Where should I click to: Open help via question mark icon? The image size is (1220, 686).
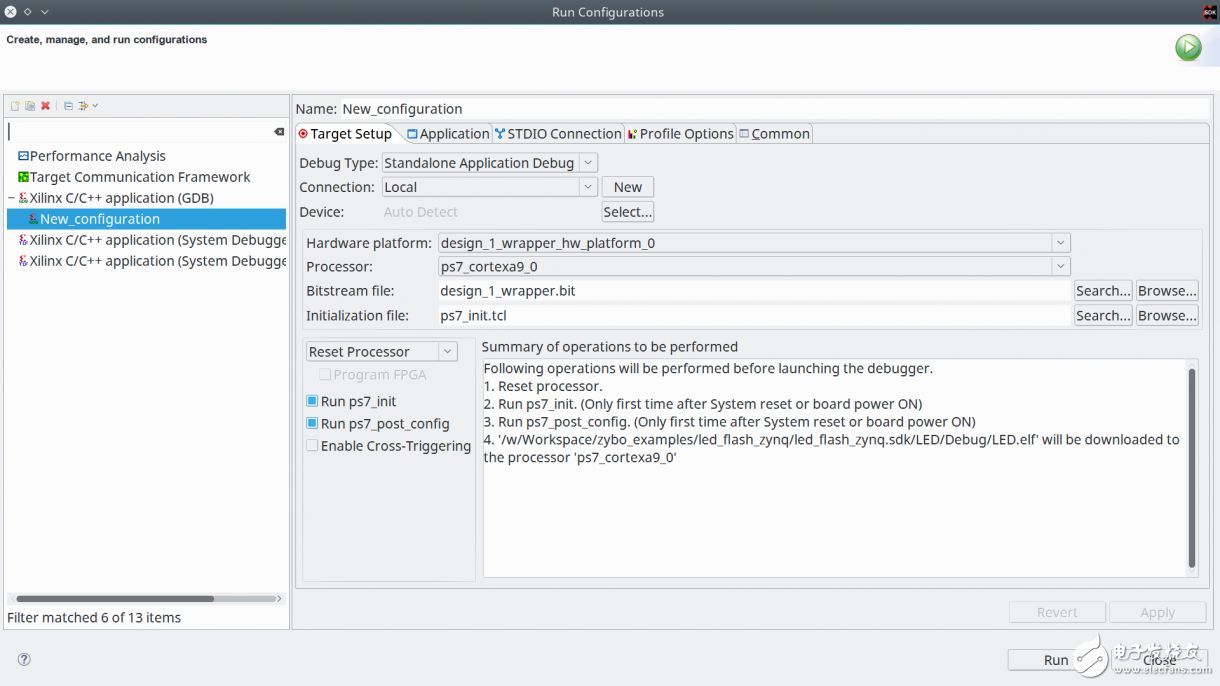click(24, 659)
